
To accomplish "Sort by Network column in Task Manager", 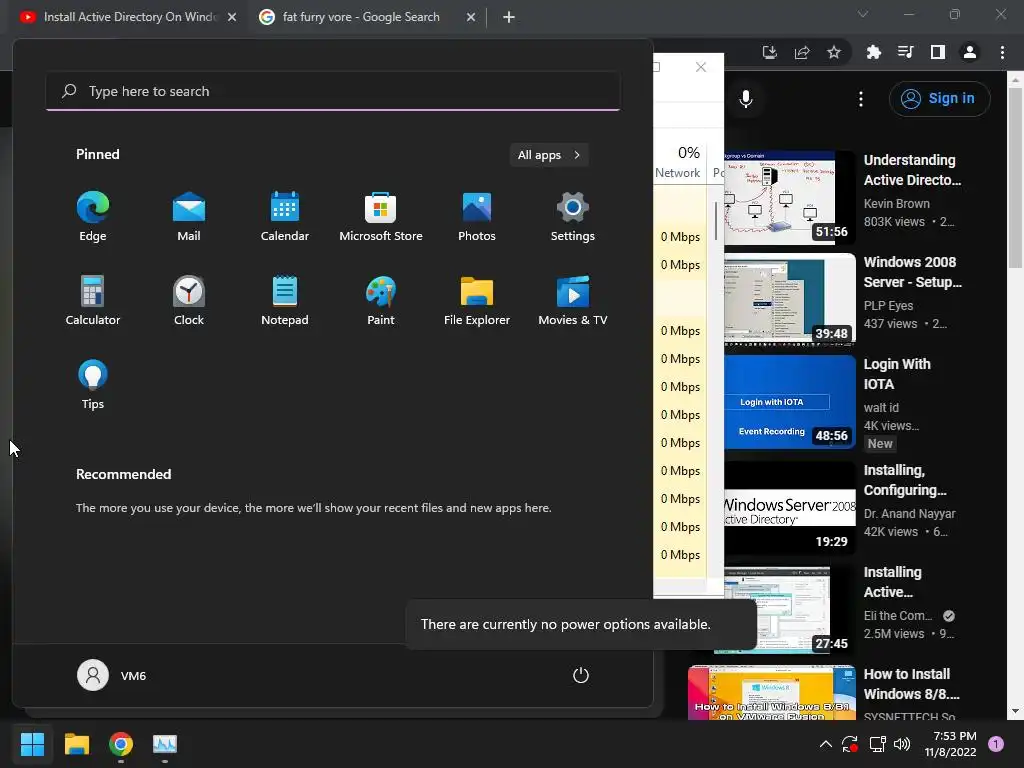I will coord(679,161).
